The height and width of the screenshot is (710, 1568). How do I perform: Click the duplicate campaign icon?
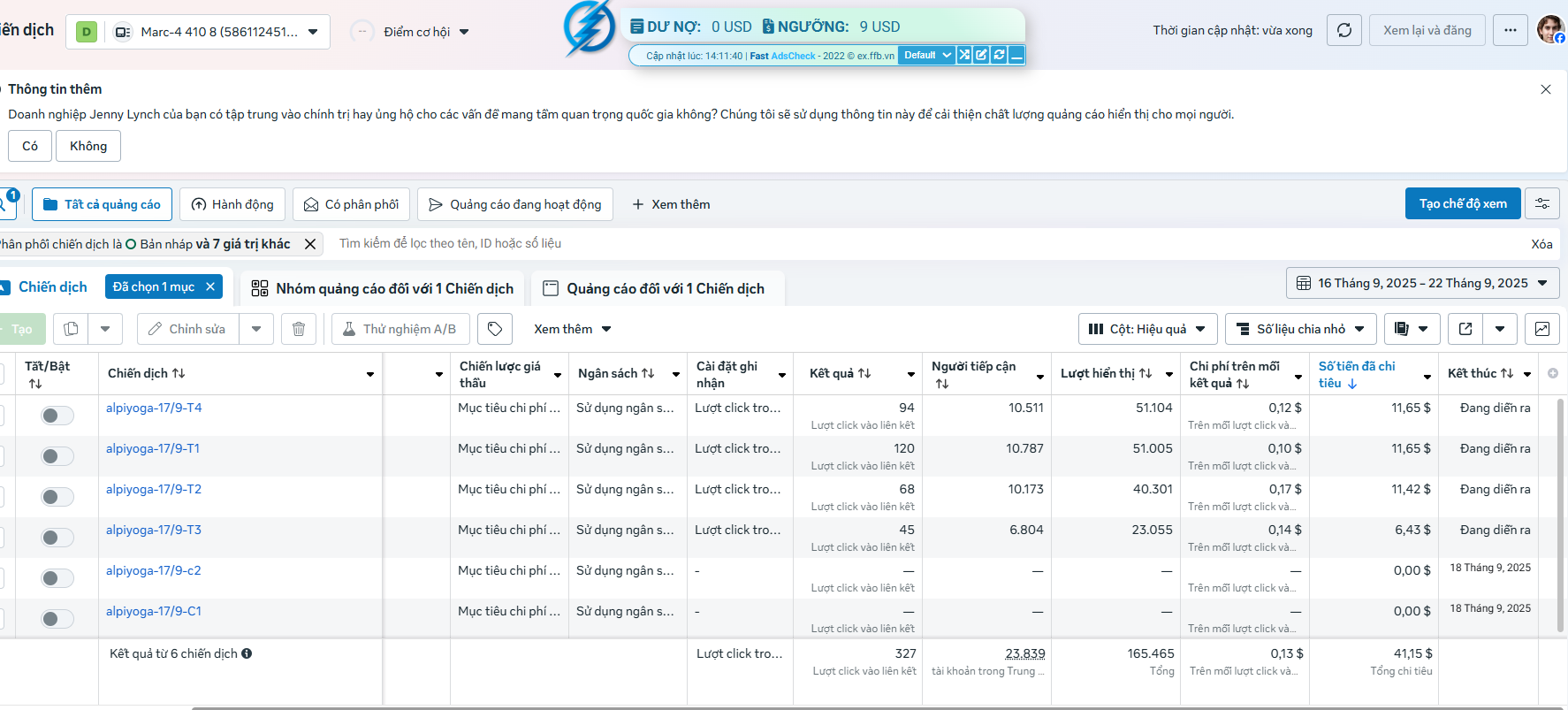[71, 329]
